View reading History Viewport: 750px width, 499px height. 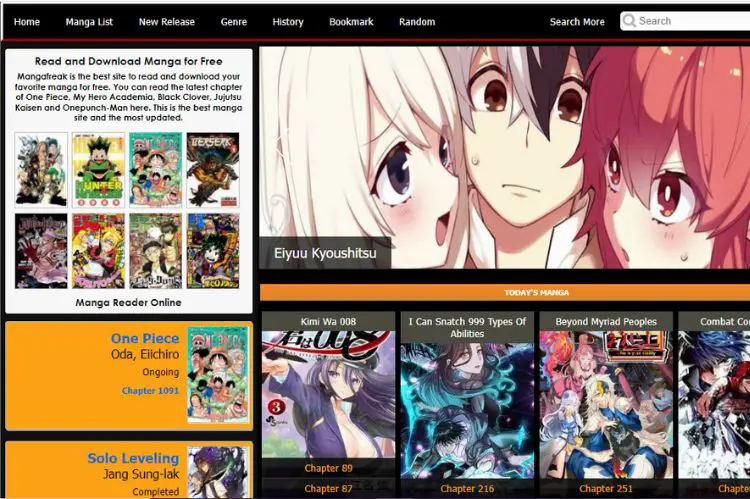click(x=288, y=22)
